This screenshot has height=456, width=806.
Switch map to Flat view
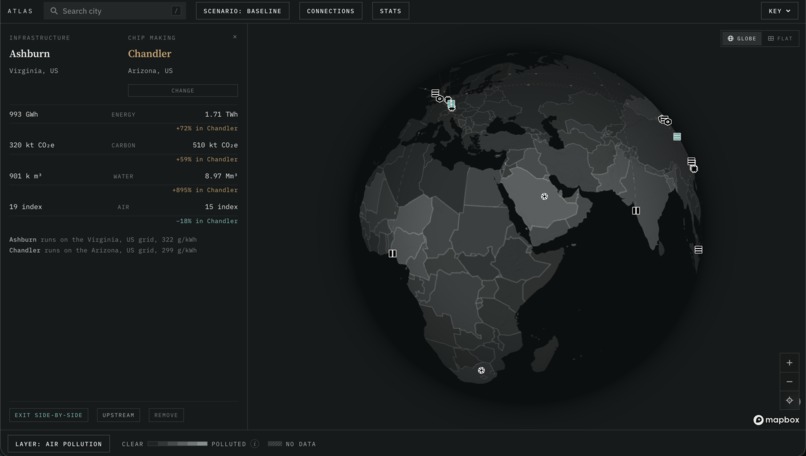coord(780,39)
